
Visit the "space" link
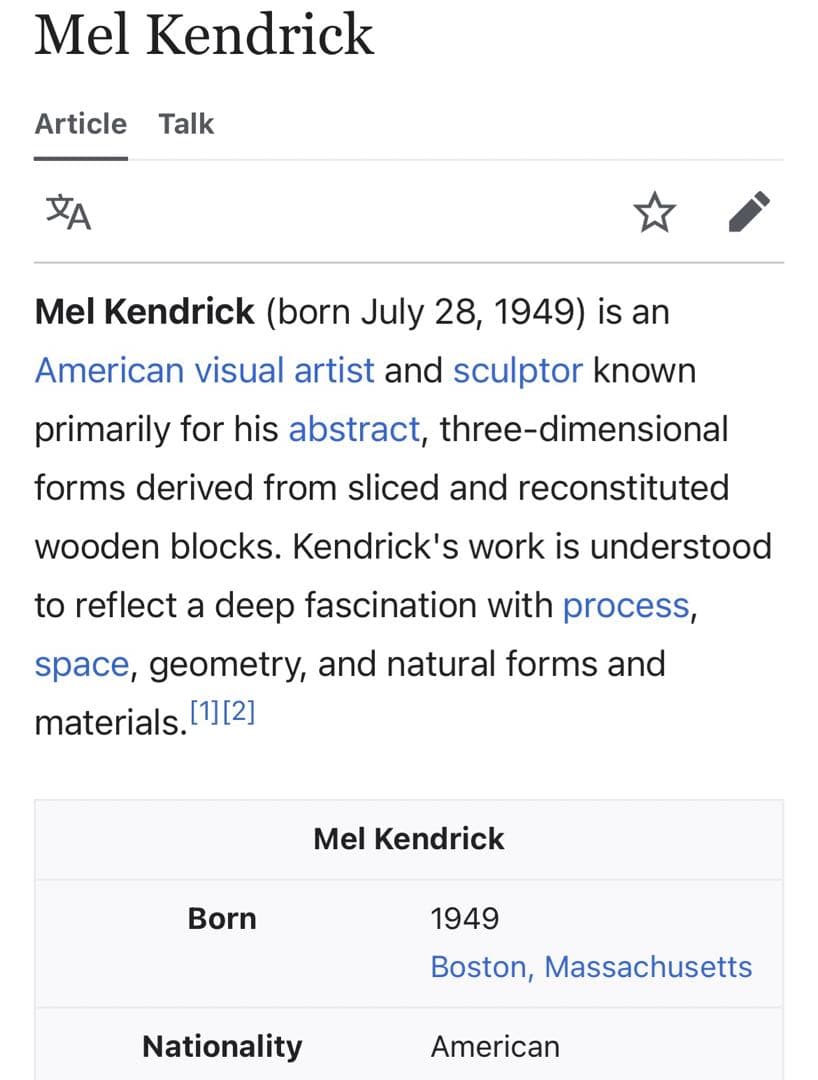(81, 664)
